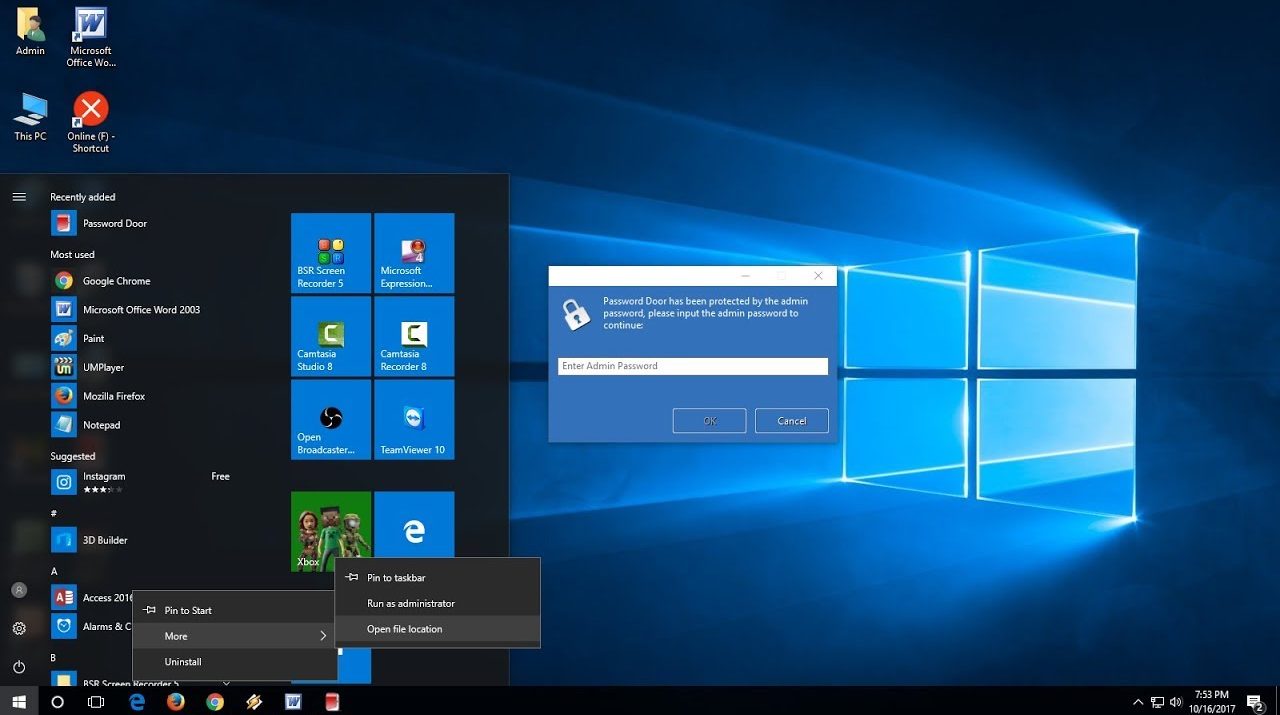Launch BSR Screen Recorder 5 tile

(x=330, y=253)
